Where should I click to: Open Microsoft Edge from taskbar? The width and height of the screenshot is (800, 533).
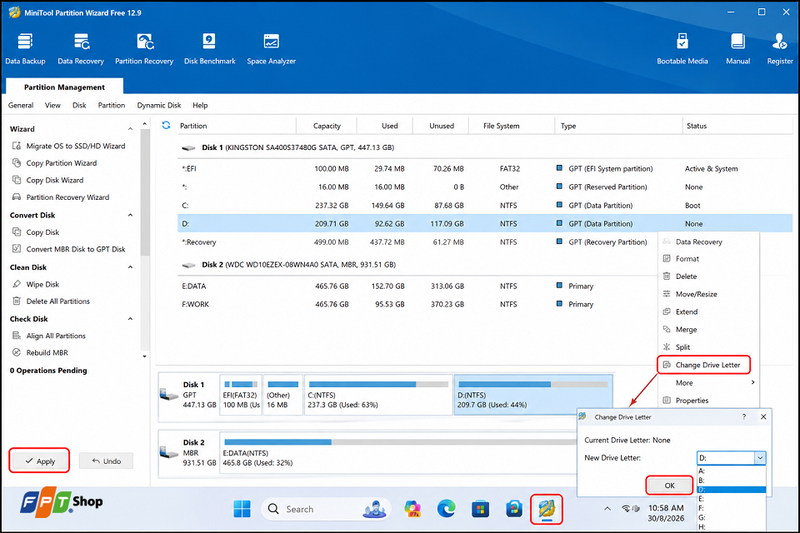click(446, 509)
